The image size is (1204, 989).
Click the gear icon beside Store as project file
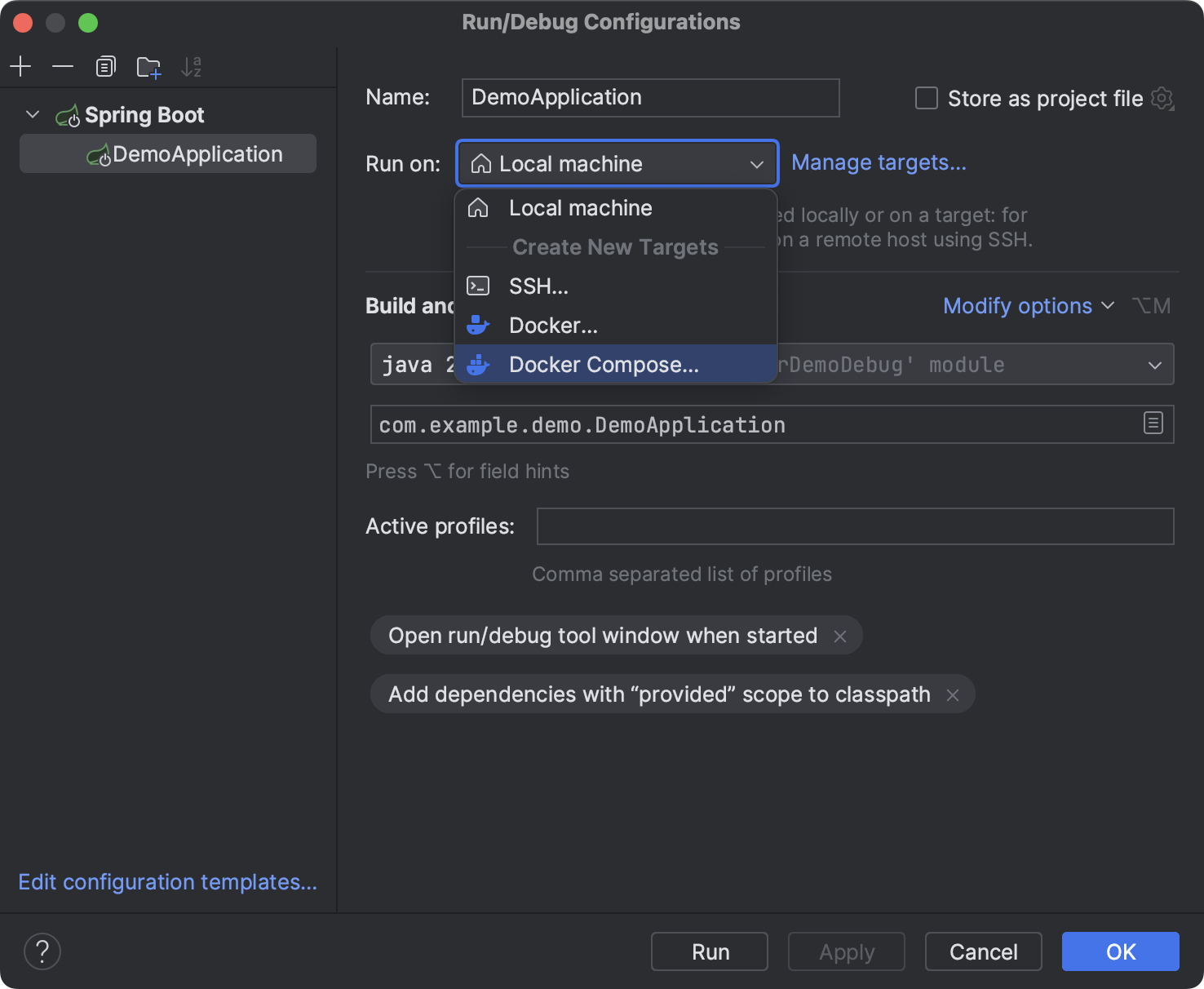click(1162, 99)
